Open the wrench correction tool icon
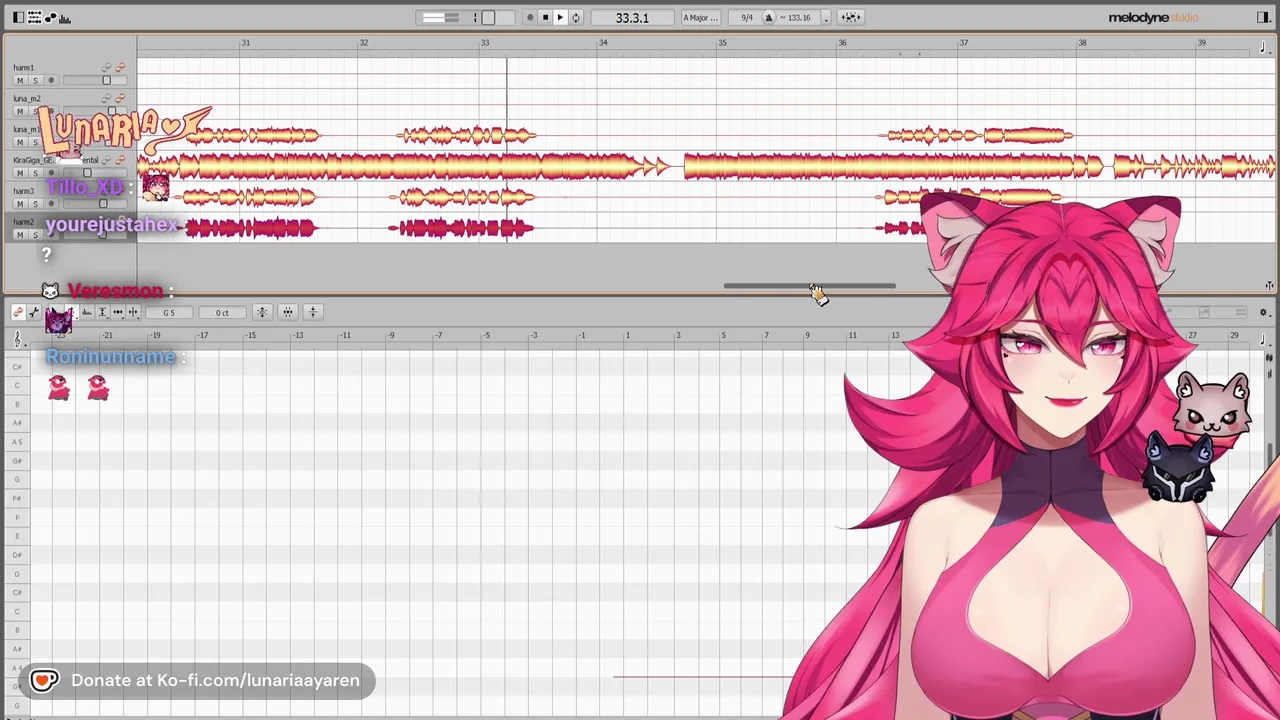This screenshot has height=720, width=1280. (x=34, y=313)
